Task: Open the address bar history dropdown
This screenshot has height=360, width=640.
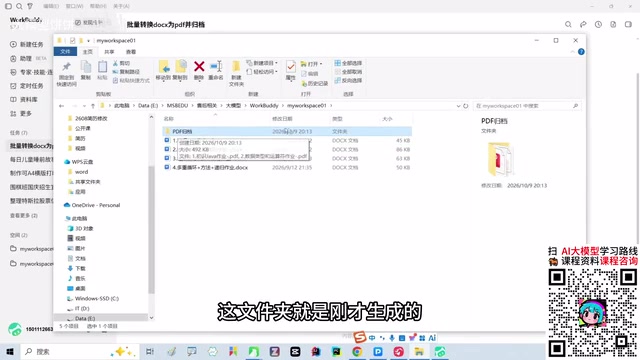Action: (x=458, y=106)
